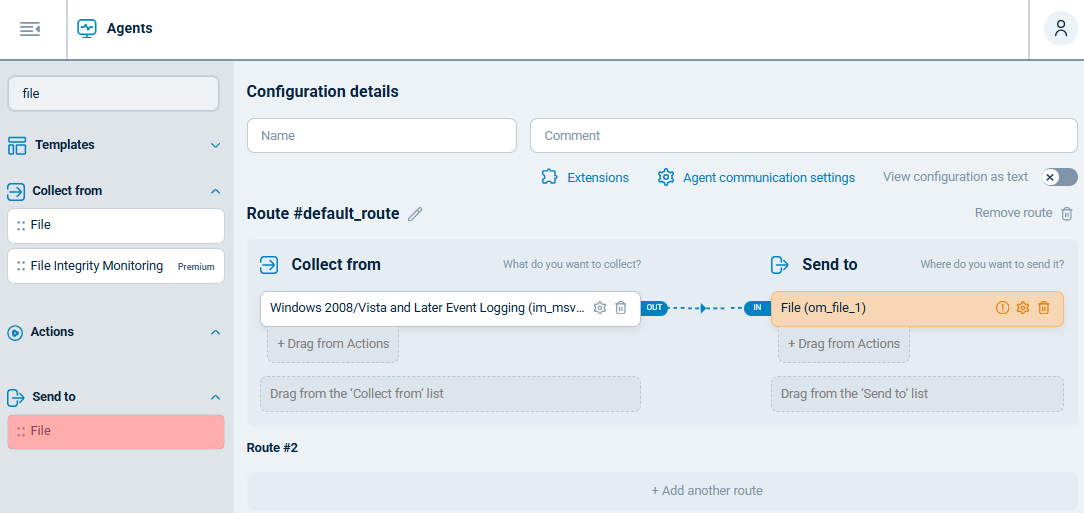Select File Integrity Monitoring module item
Viewport: 1084px width, 513px height.
(x=97, y=266)
